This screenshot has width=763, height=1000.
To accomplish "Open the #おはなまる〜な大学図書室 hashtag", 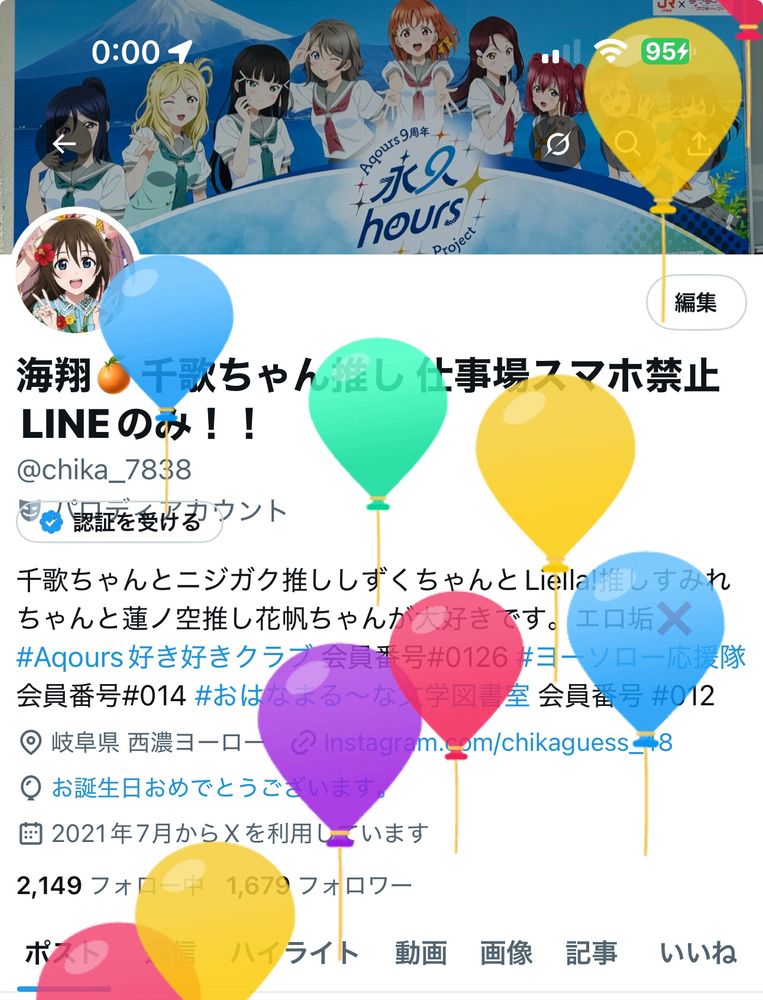I will click(x=362, y=695).
